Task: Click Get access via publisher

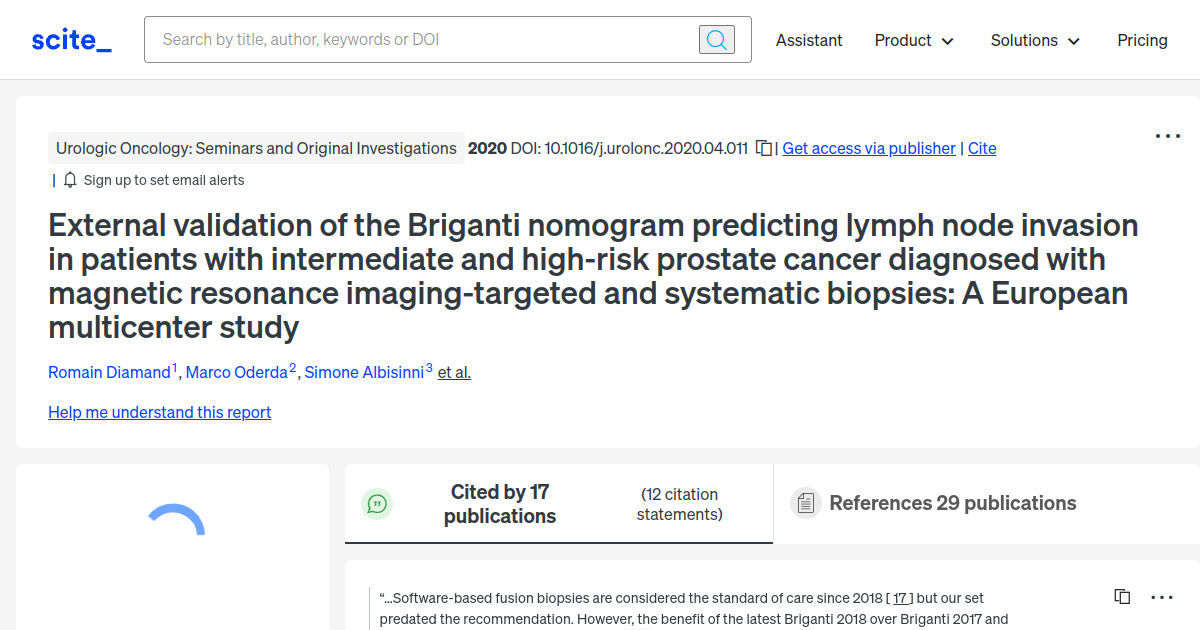Action: click(868, 148)
